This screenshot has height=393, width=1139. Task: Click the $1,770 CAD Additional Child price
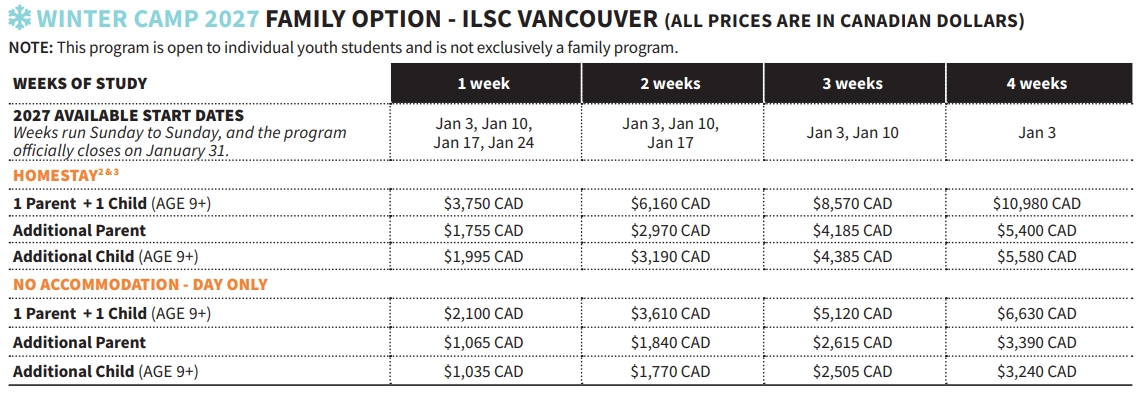coord(670,372)
